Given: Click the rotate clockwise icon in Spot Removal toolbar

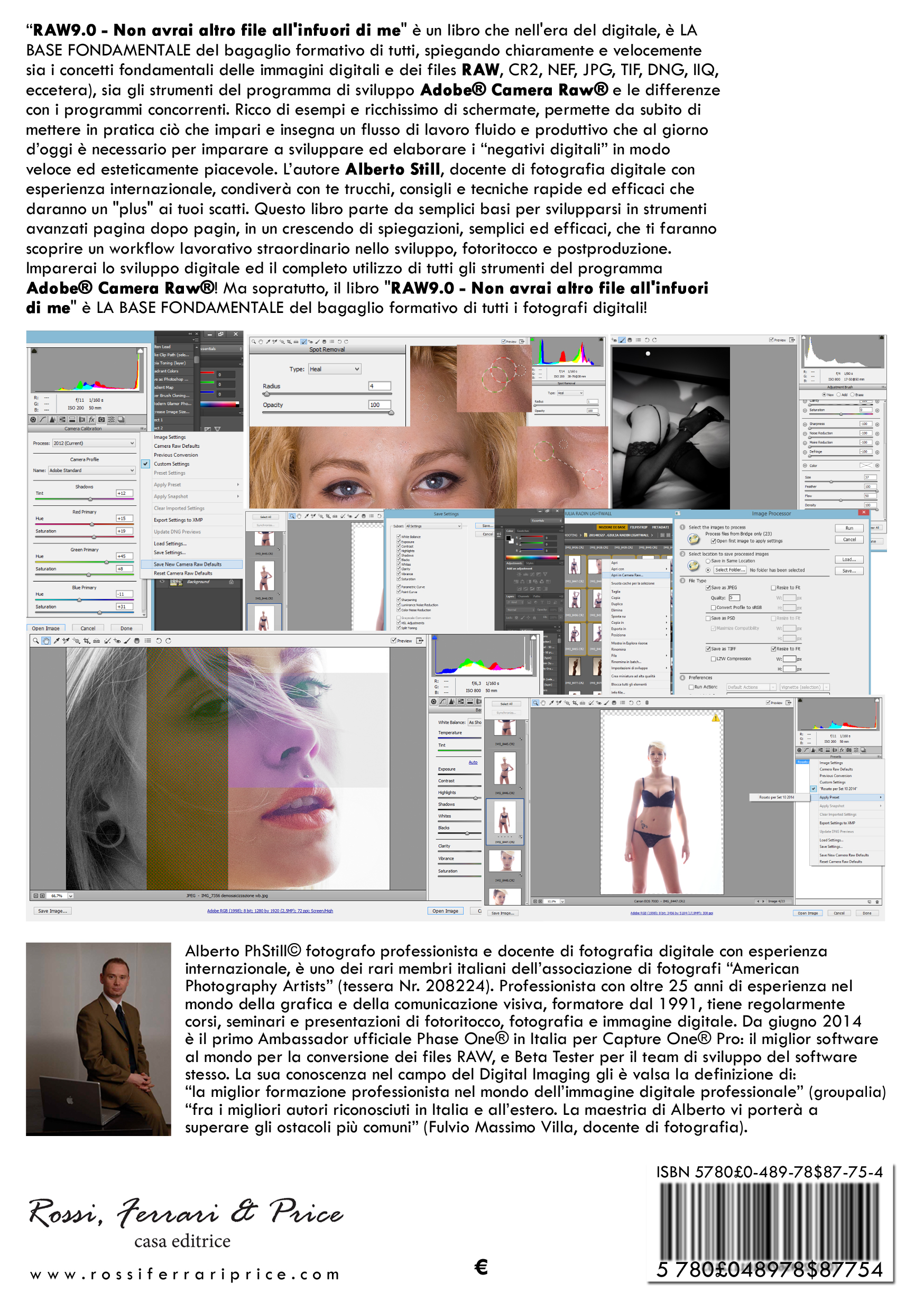Looking at the screenshot, I should click(347, 342).
